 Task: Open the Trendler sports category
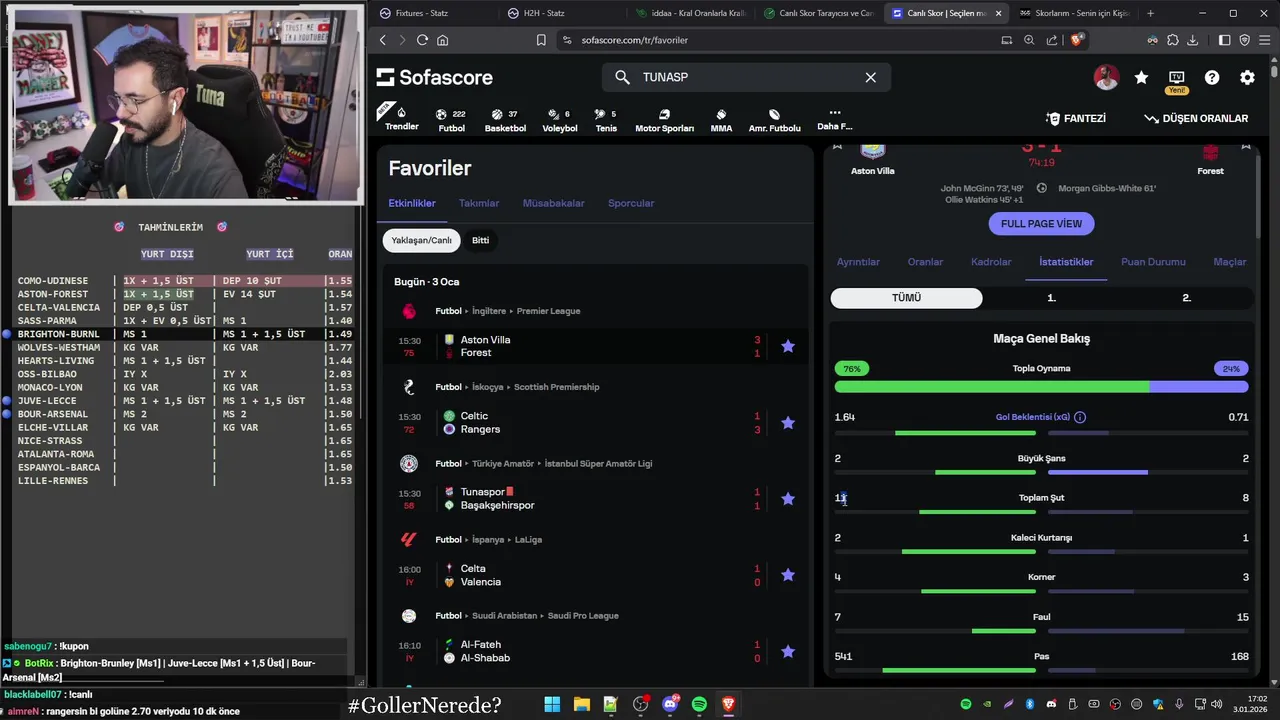coord(402,118)
